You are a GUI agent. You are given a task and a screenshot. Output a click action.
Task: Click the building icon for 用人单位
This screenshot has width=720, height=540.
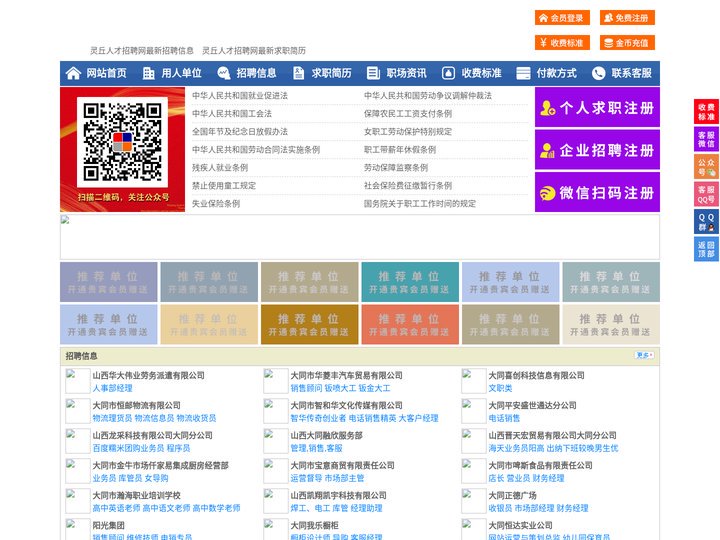click(148, 73)
